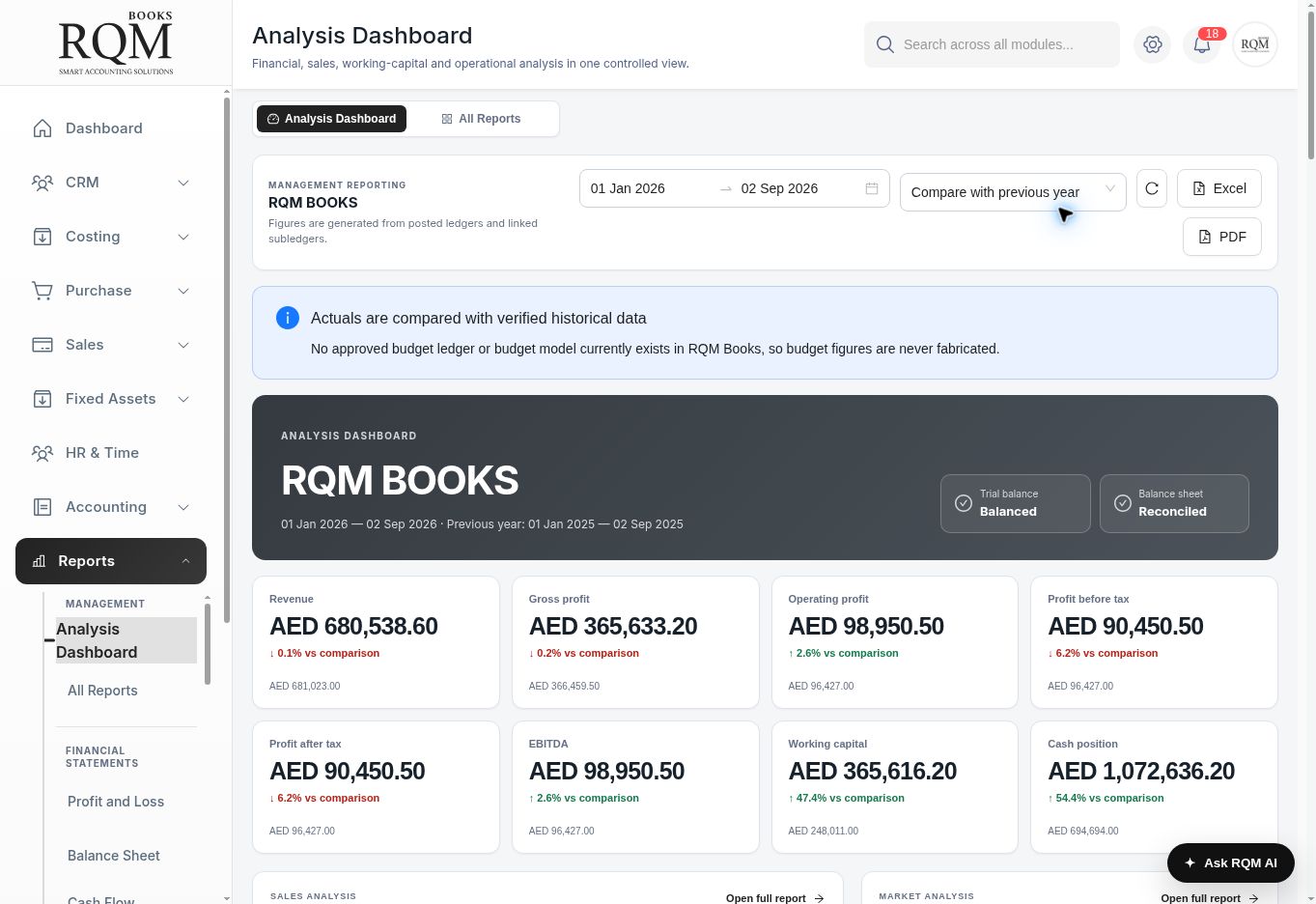Click the Gross profit AED 365,633.20 card
Screen dimensions: 1316x904
(x=635, y=642)
